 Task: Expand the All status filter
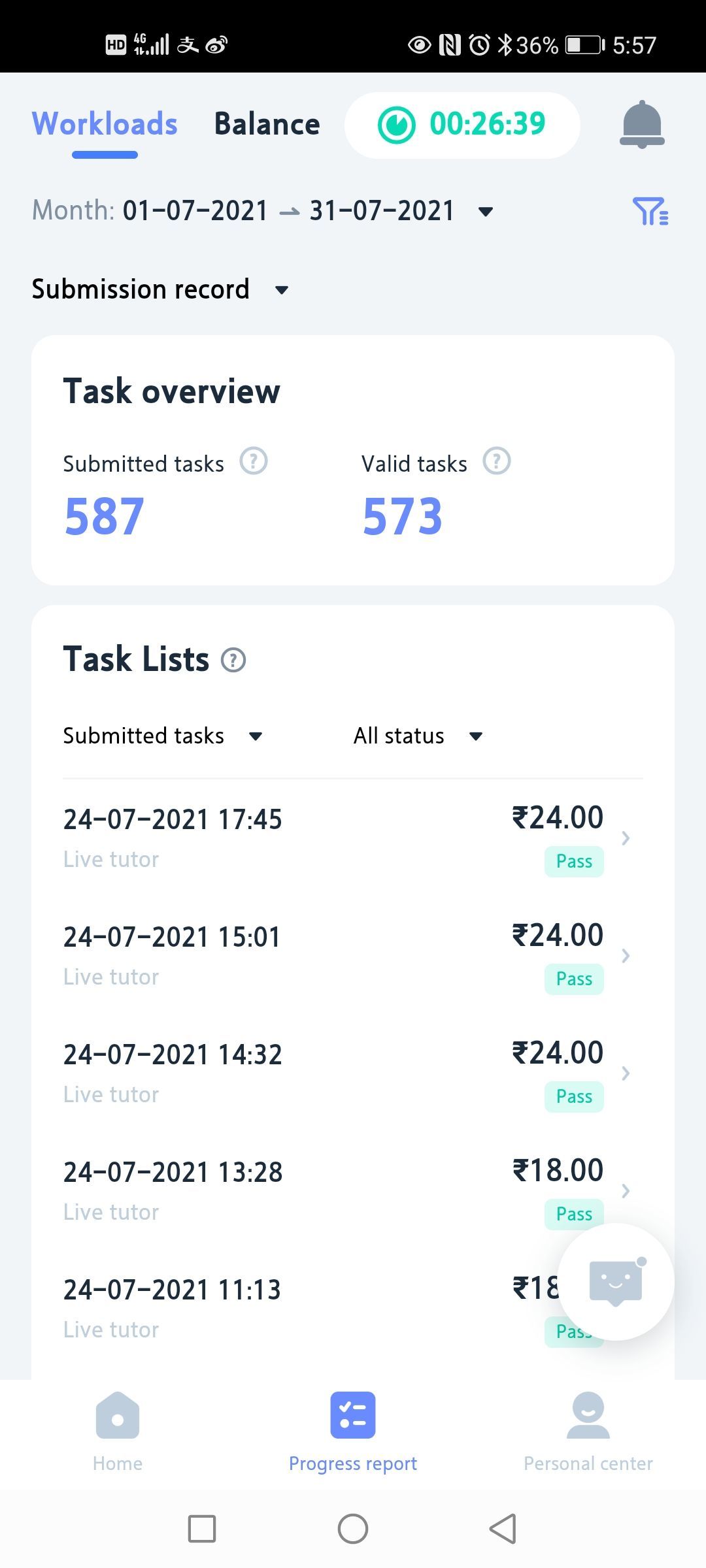click(476, 736)
